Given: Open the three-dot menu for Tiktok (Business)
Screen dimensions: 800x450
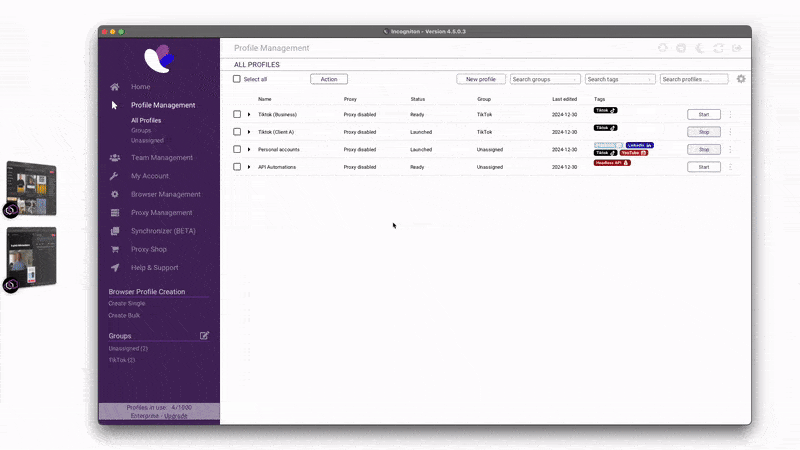Looking at the screenshot, I should point(730,115).
